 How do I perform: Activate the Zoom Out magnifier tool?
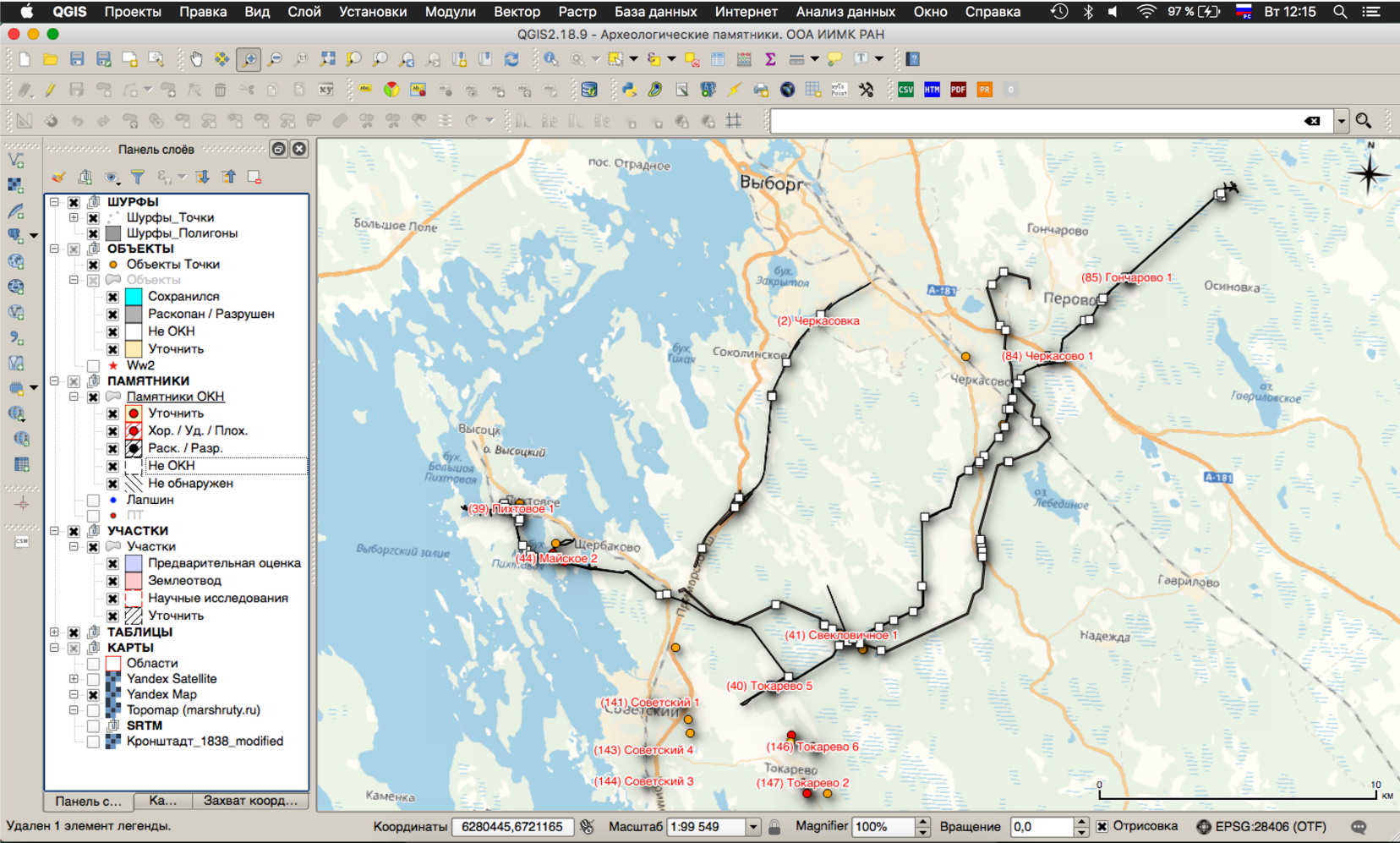(x=275, y=59)
